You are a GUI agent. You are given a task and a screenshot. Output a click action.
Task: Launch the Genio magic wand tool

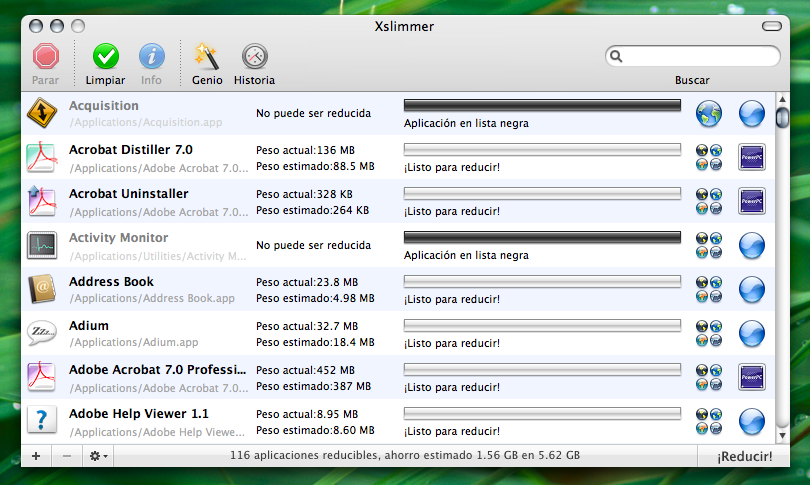(207, 56)
